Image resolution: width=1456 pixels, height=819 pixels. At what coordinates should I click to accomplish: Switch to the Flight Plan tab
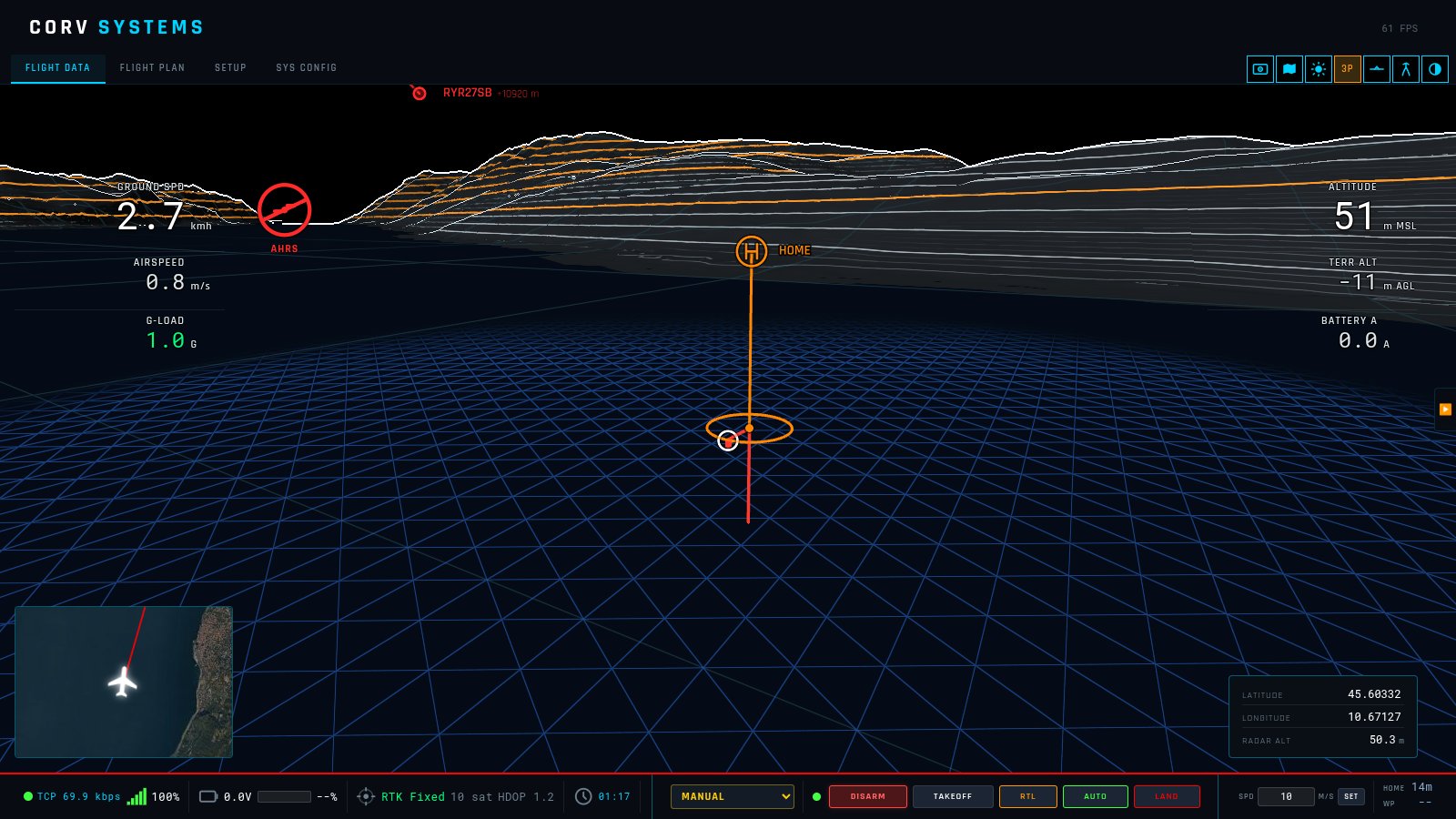point(152,68)
